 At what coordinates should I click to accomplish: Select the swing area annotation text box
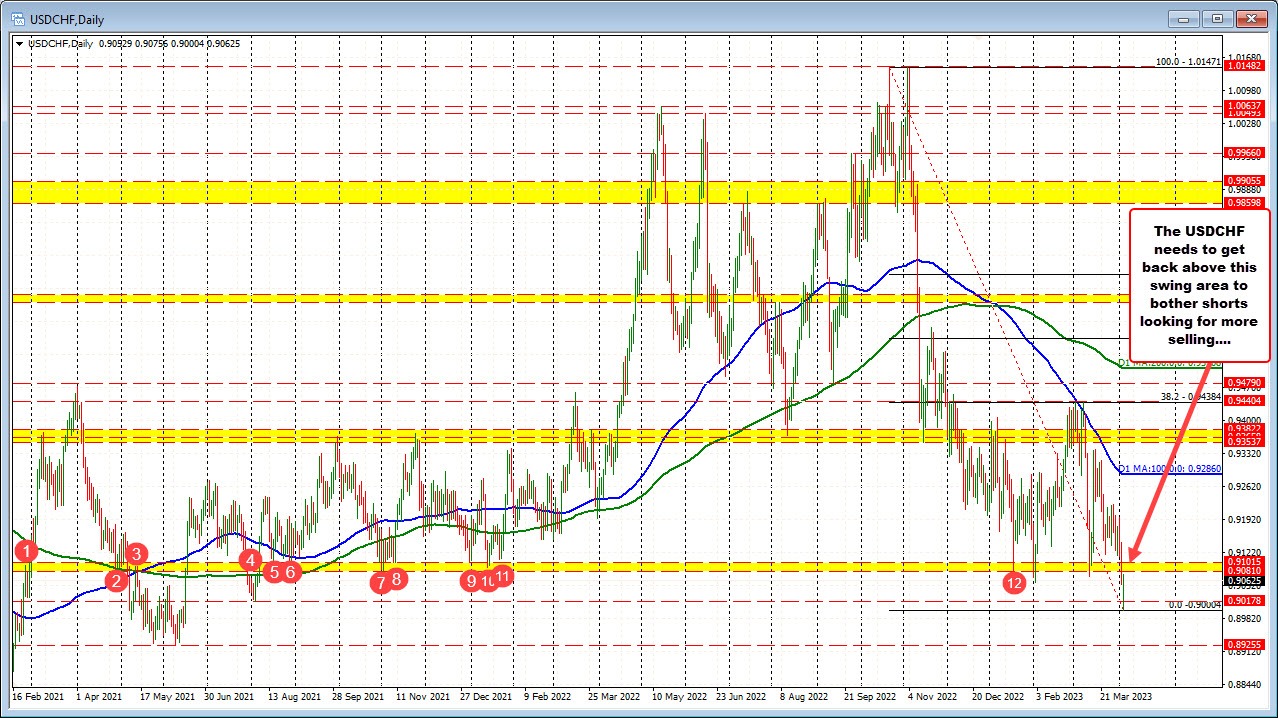coord(1198,285)
